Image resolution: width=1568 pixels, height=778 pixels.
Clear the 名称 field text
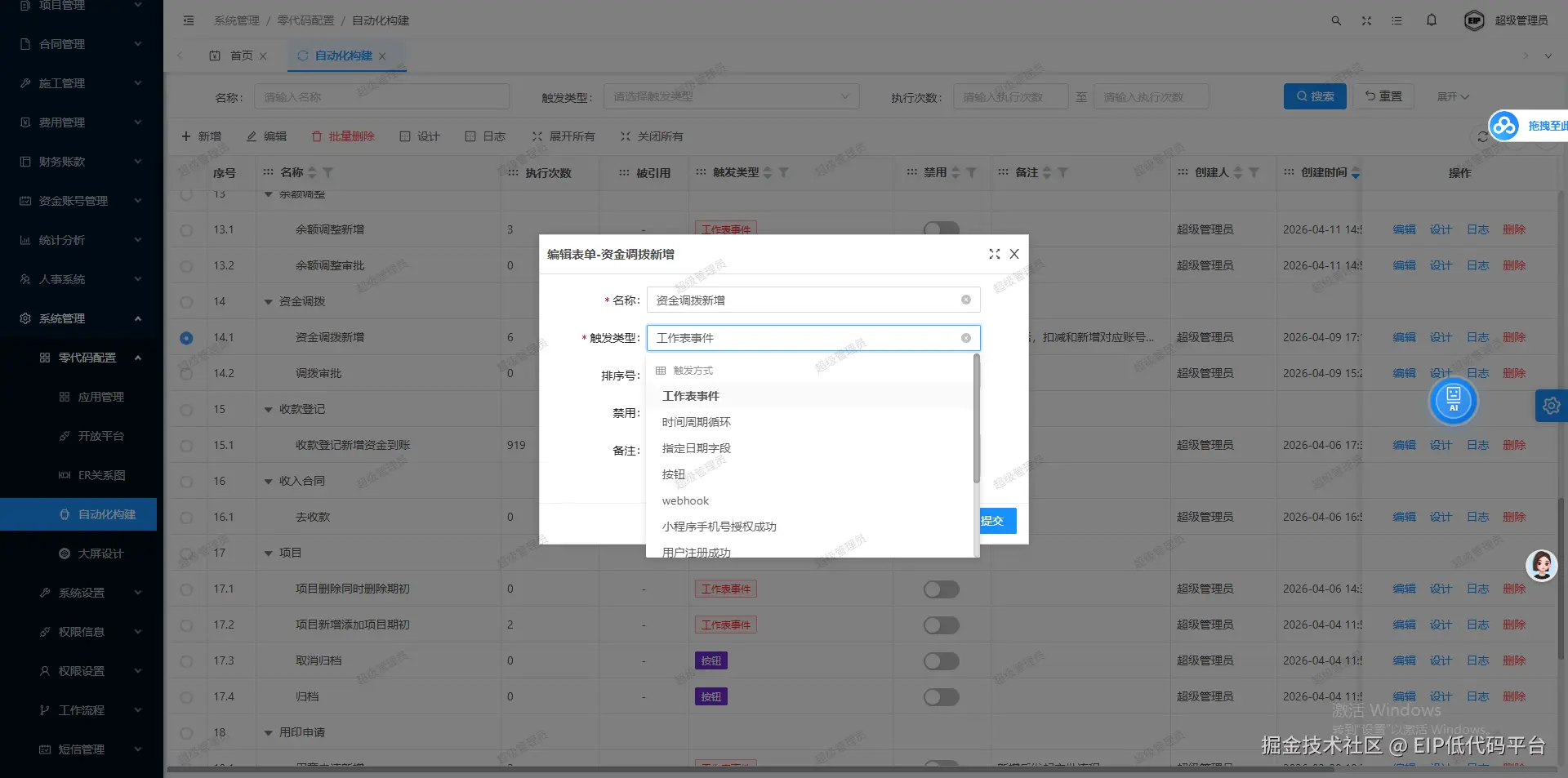pyautogui.click(x=966, y=300)
